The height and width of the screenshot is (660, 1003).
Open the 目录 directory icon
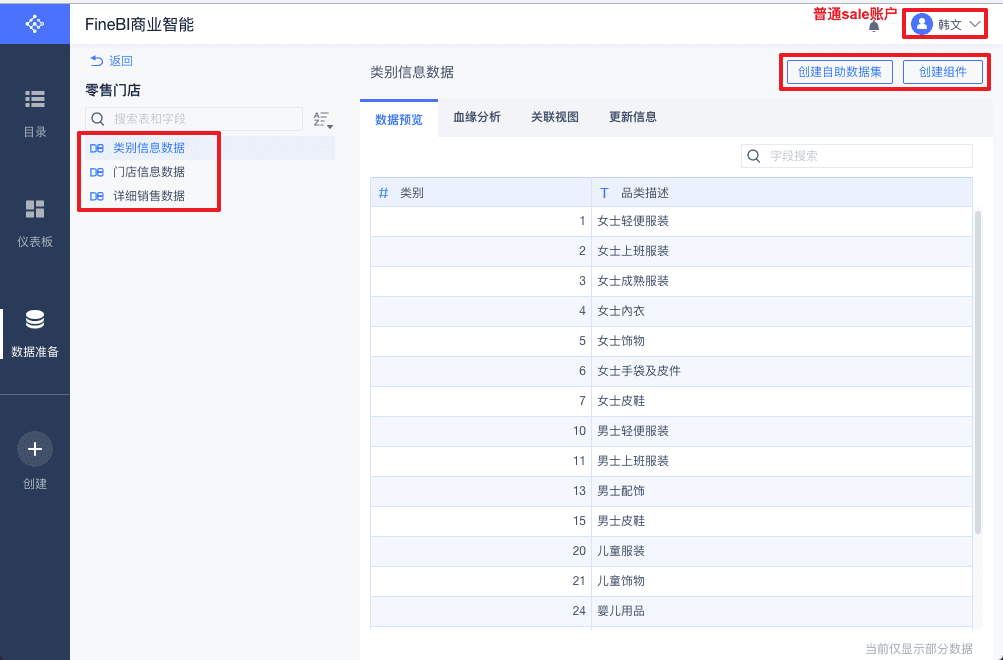click(x=35, y=99)
